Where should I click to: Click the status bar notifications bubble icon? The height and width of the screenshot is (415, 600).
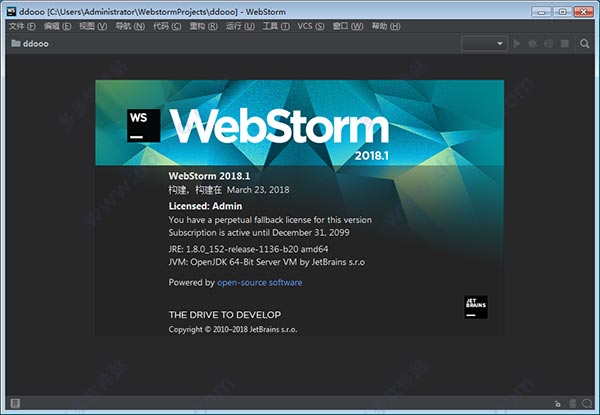click(x=587, y=404)
